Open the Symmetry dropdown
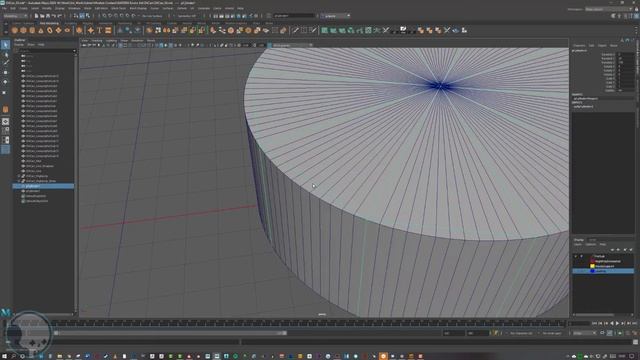Image resolution: width=640 pixels, height=360 pixels. (188, 16)
